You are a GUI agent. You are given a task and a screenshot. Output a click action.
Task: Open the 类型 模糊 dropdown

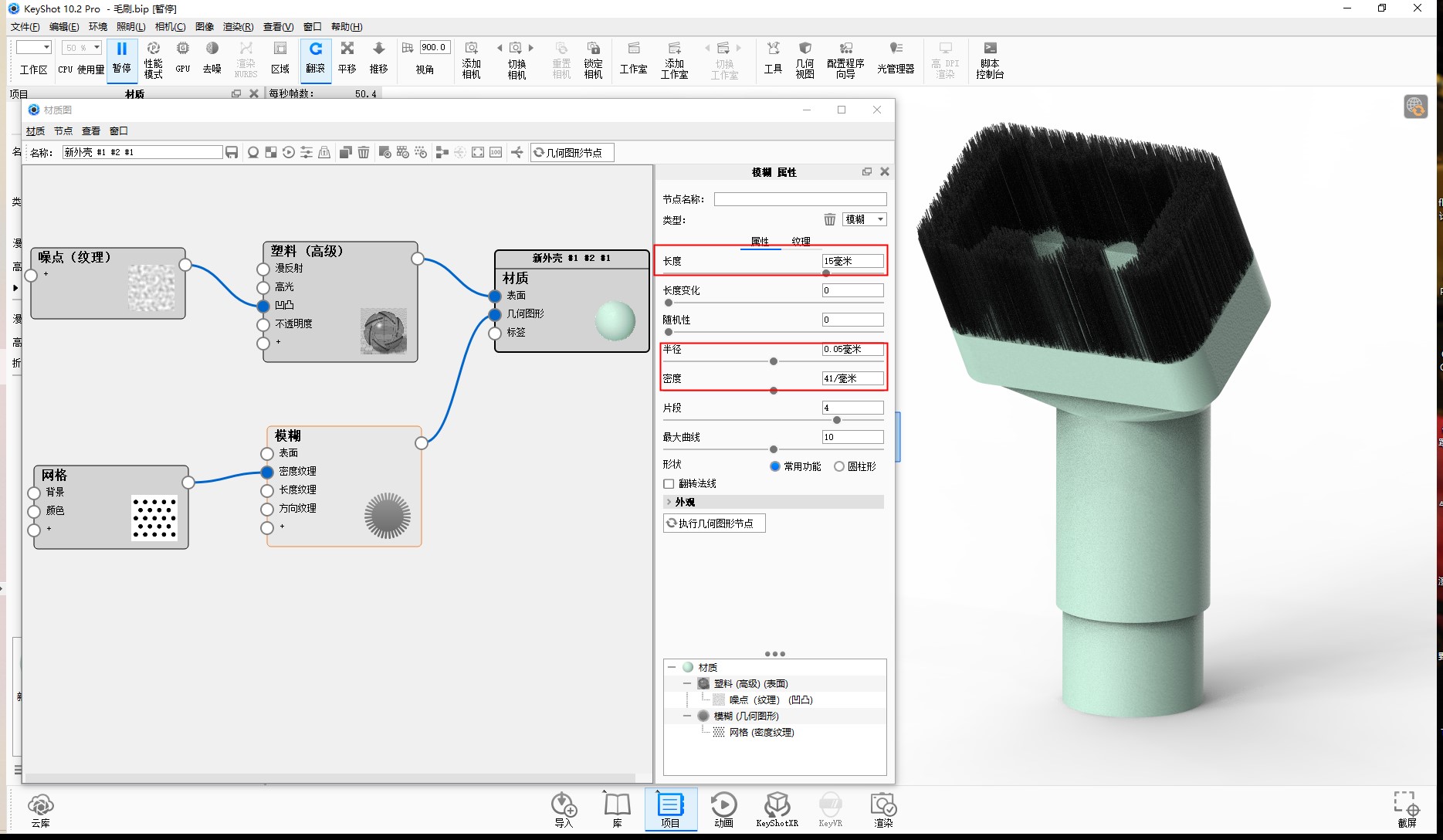click(x=864, y=219)
